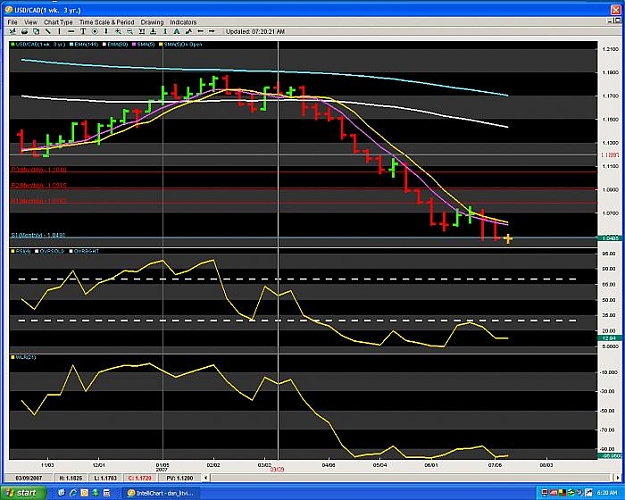The width and height of the screenshot is (625, 500).
Task: Click the PV: 1.1200 status field
Action: click(x=180, y=478)
